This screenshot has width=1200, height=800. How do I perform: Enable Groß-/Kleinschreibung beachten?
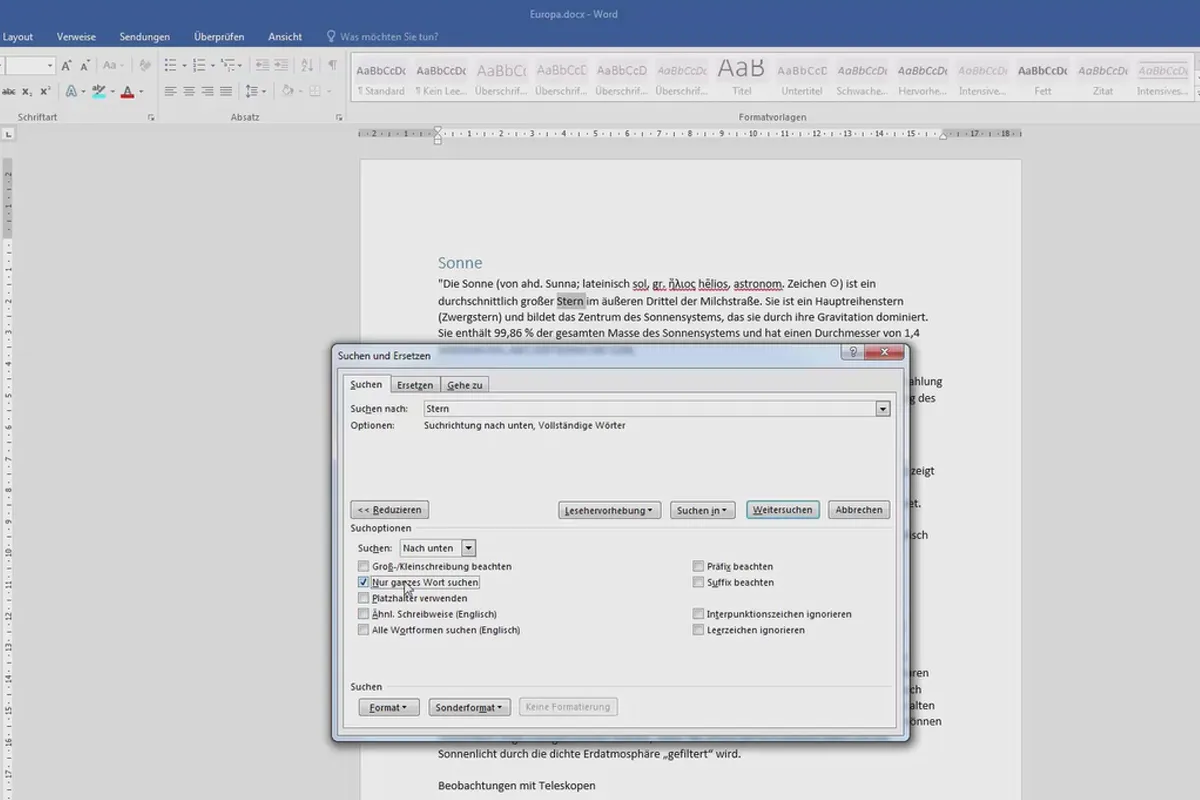[x=363, y=566]
